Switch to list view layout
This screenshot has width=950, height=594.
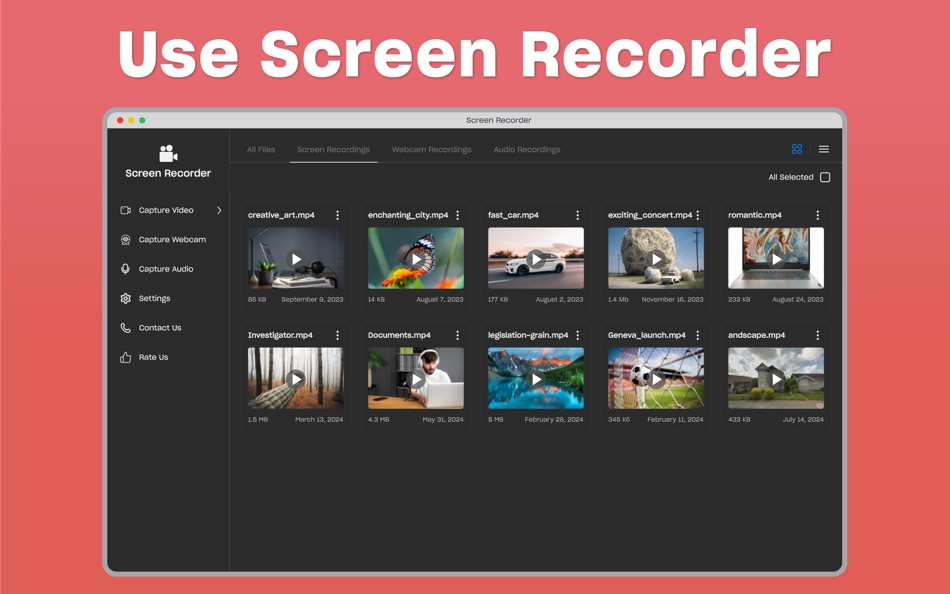click(x=823, y=148)
